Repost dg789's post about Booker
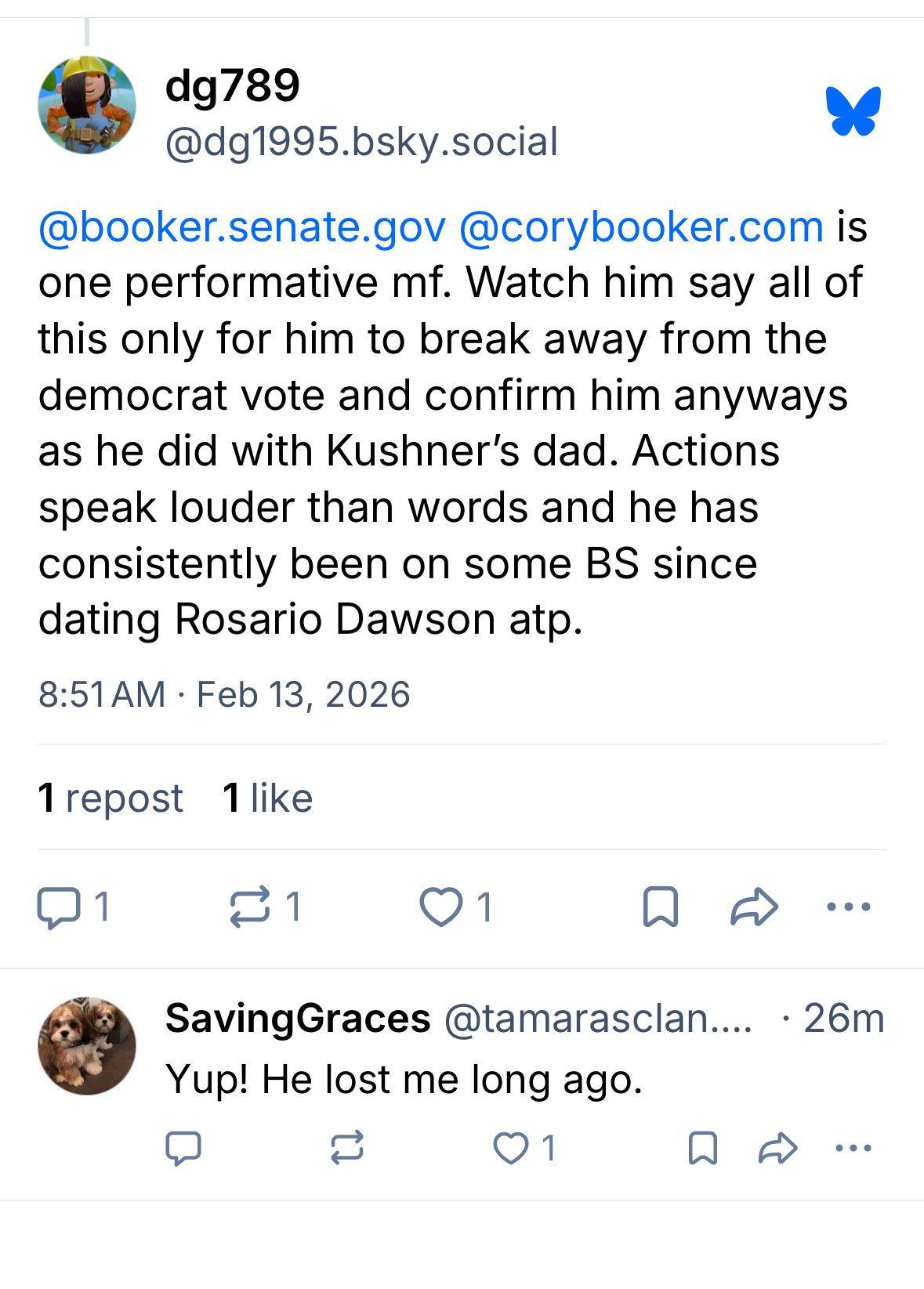The width and height of the screenshot is (924, 1289). [x=250, y=907]
